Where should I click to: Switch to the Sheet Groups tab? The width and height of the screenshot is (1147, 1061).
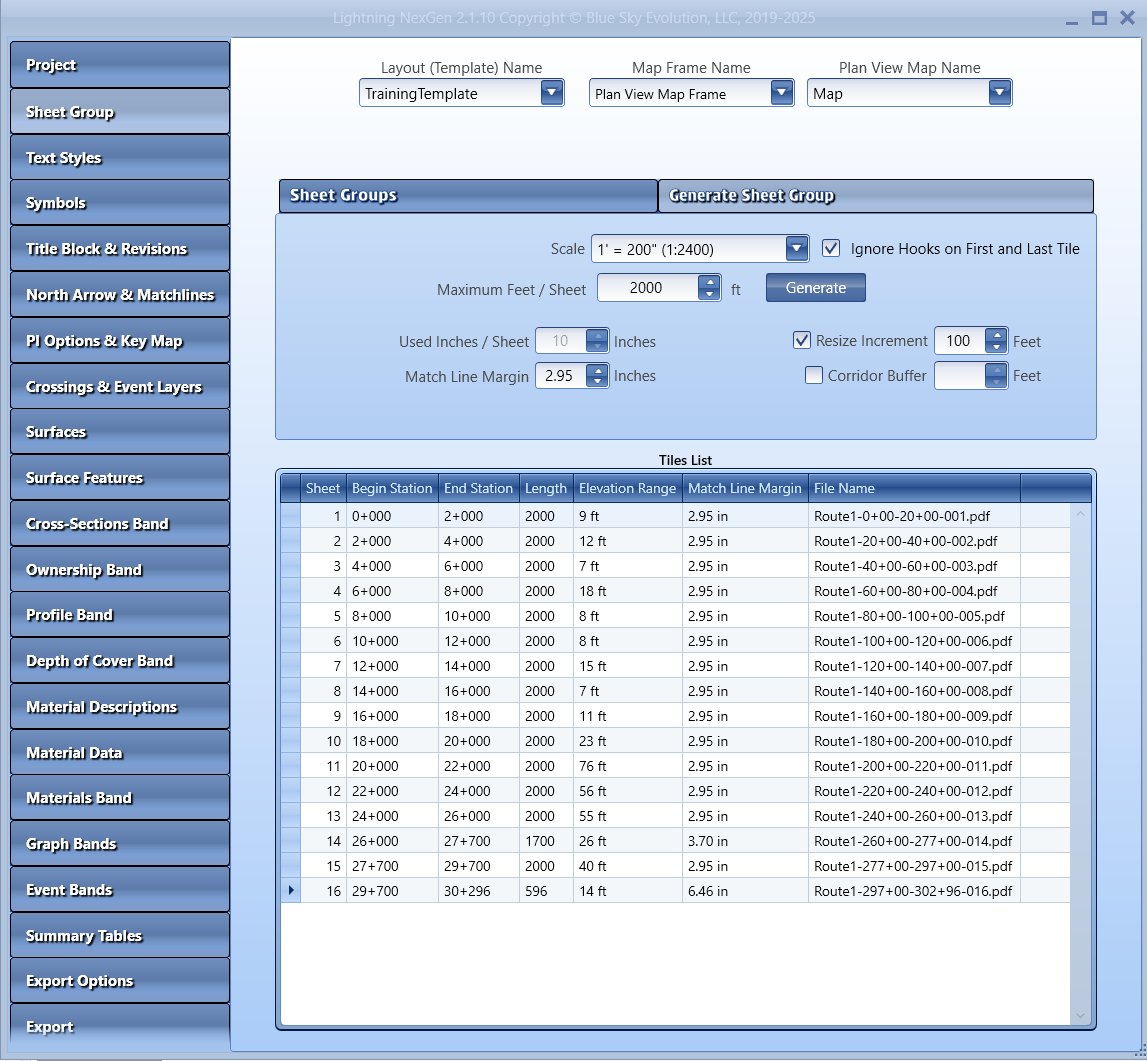click(x=468, y=195)
